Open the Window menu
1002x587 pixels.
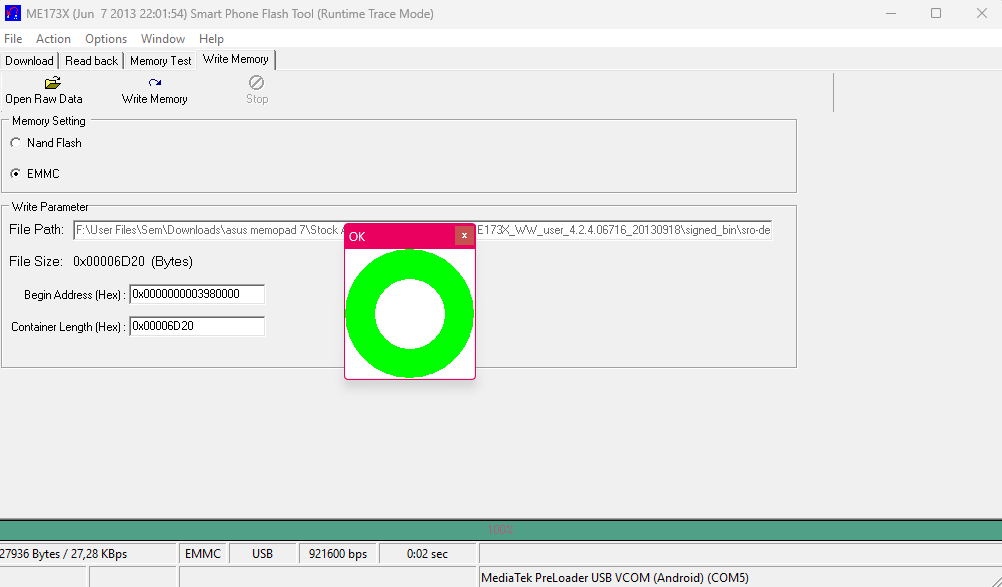tap(163, 39)
